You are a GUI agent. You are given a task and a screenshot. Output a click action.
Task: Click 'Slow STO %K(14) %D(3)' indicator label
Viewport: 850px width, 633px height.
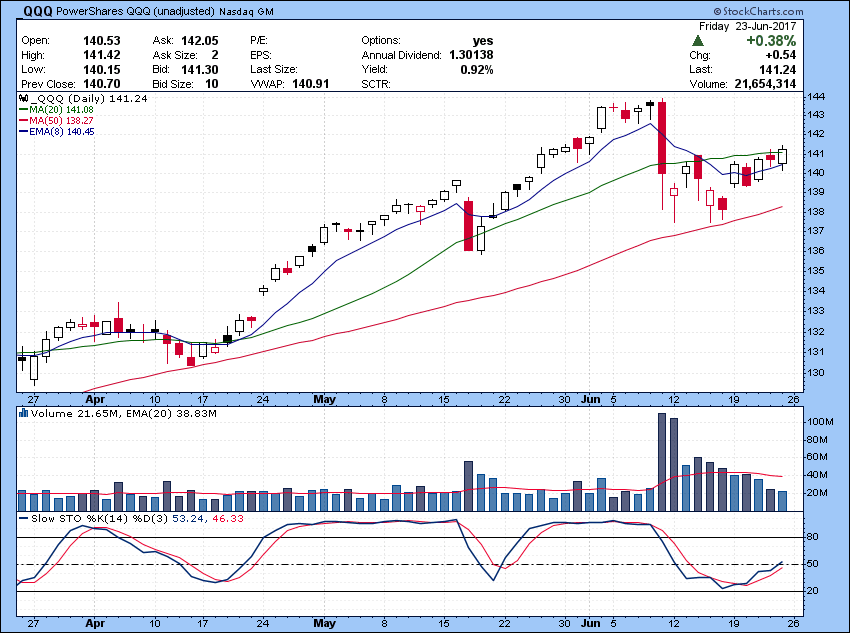pyautogui.click(x=100, y=519)
